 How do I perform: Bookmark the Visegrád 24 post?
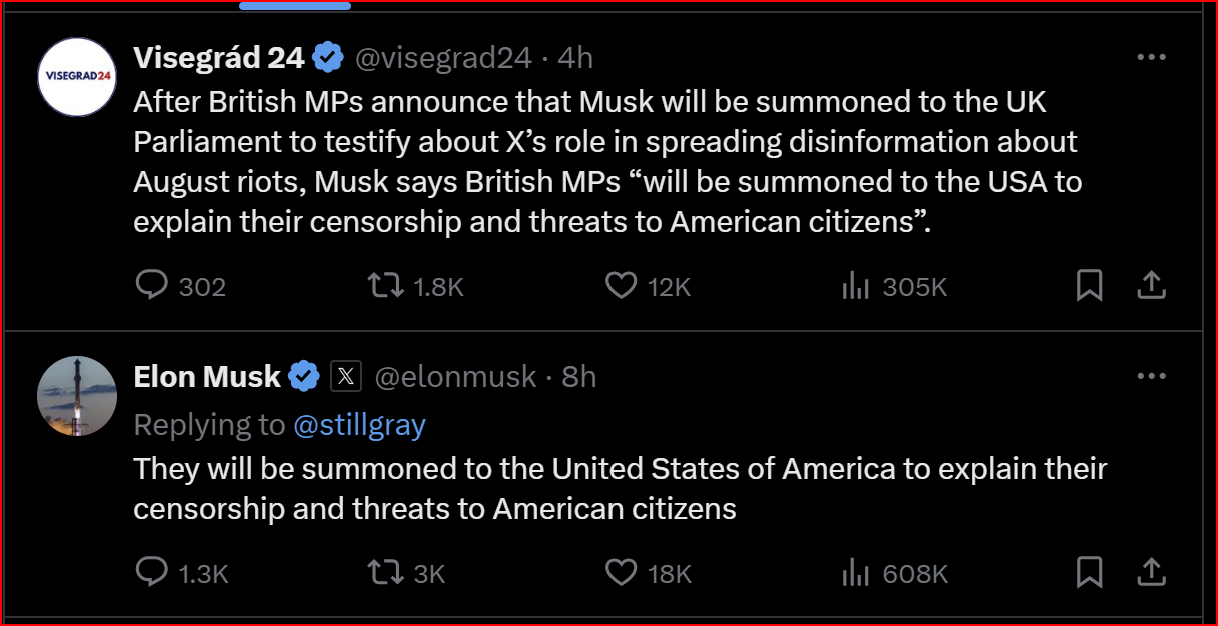(x=1089, y=287)
